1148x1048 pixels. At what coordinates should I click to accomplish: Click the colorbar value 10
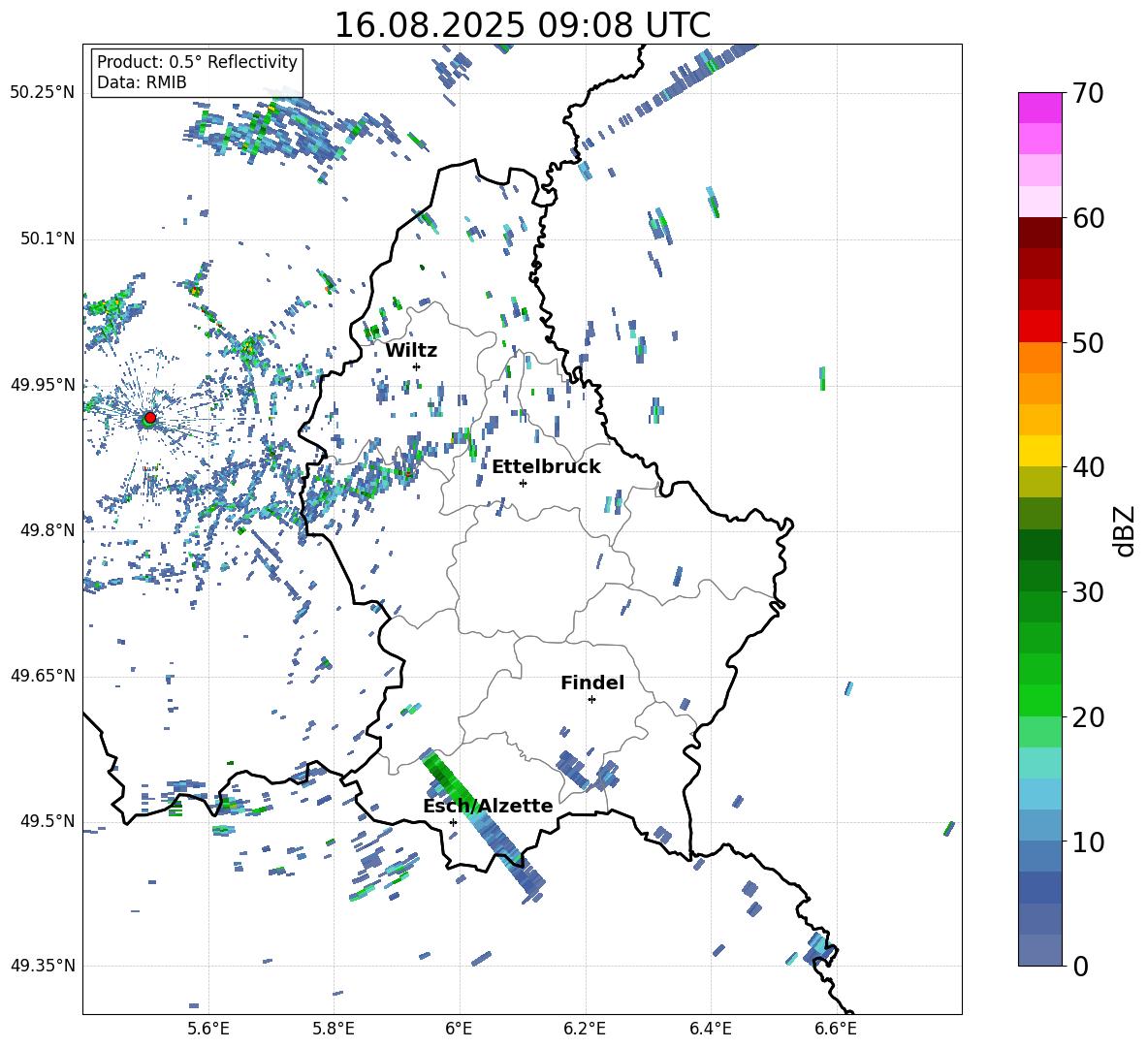1088,842
